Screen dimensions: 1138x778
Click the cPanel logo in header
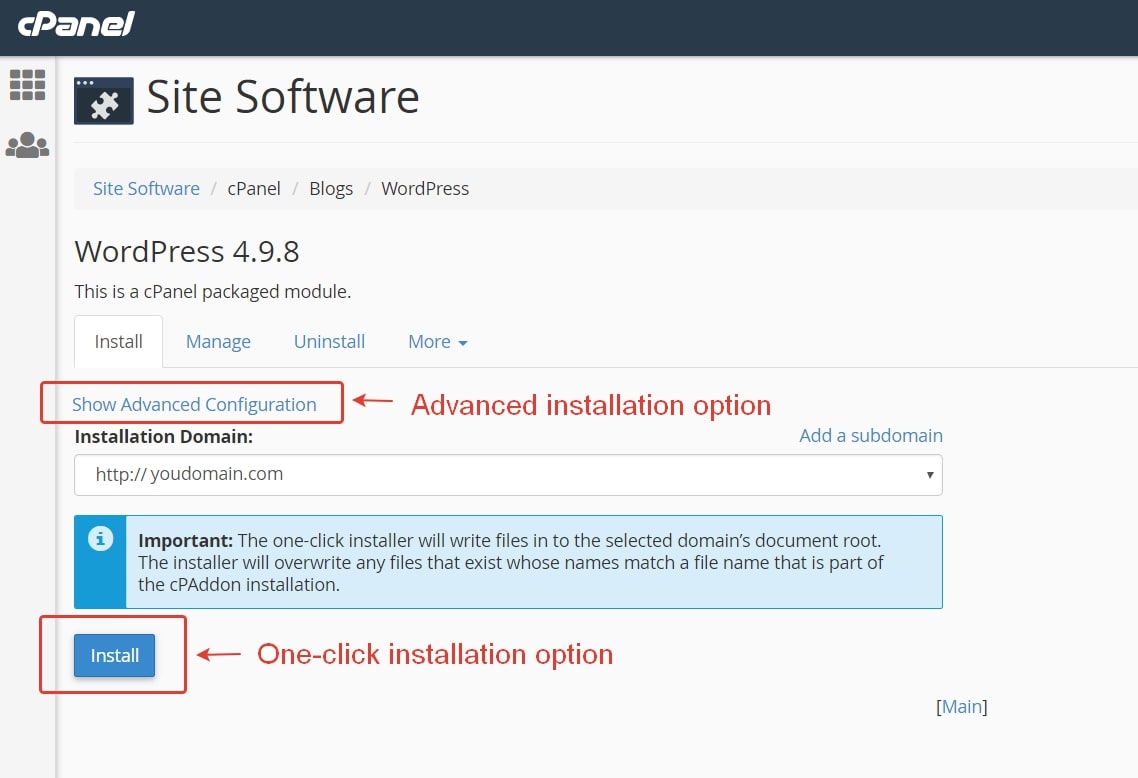click(x=76, y=25)
